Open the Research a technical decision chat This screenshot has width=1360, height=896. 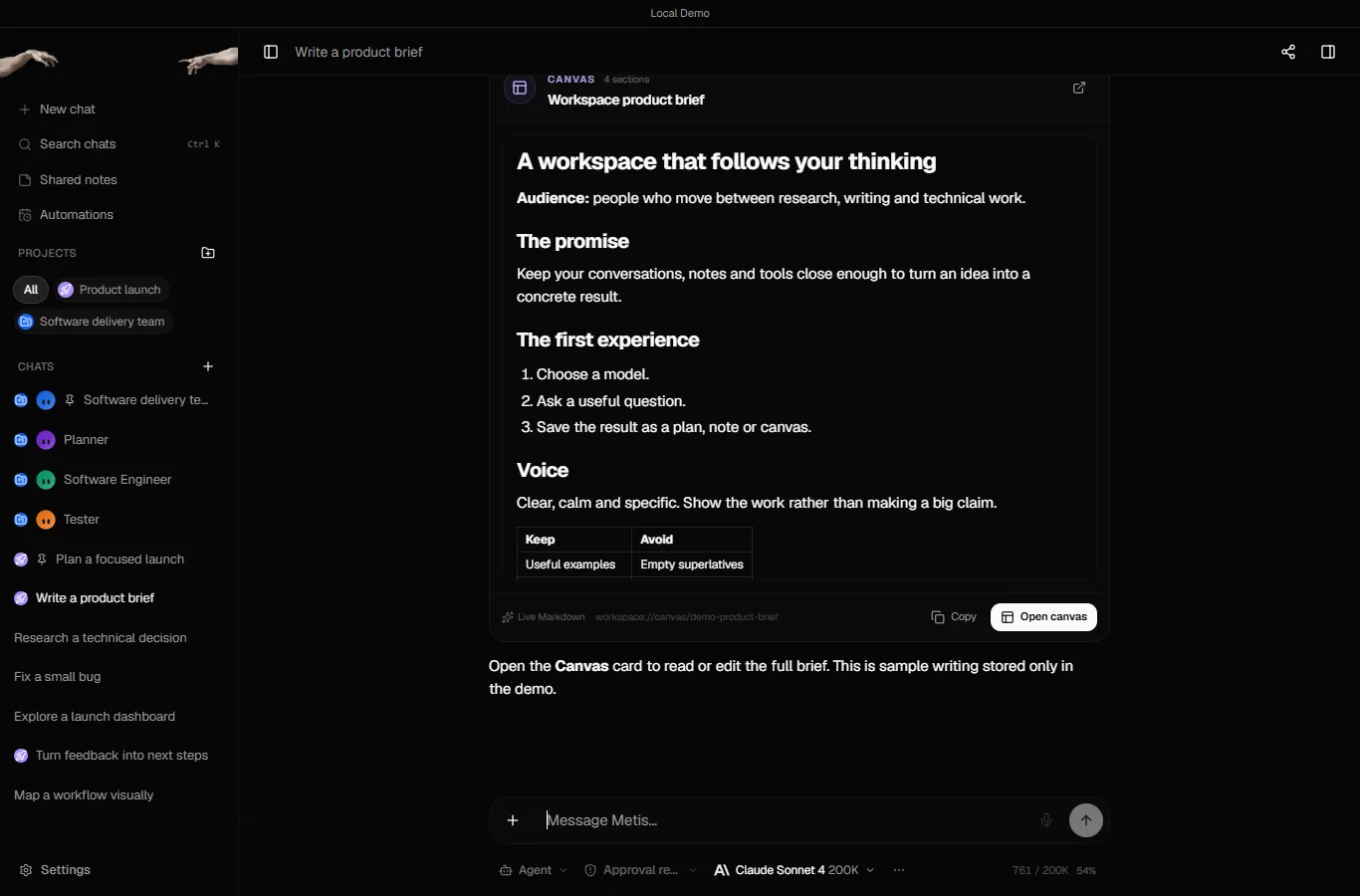click(x=118, y=638)
